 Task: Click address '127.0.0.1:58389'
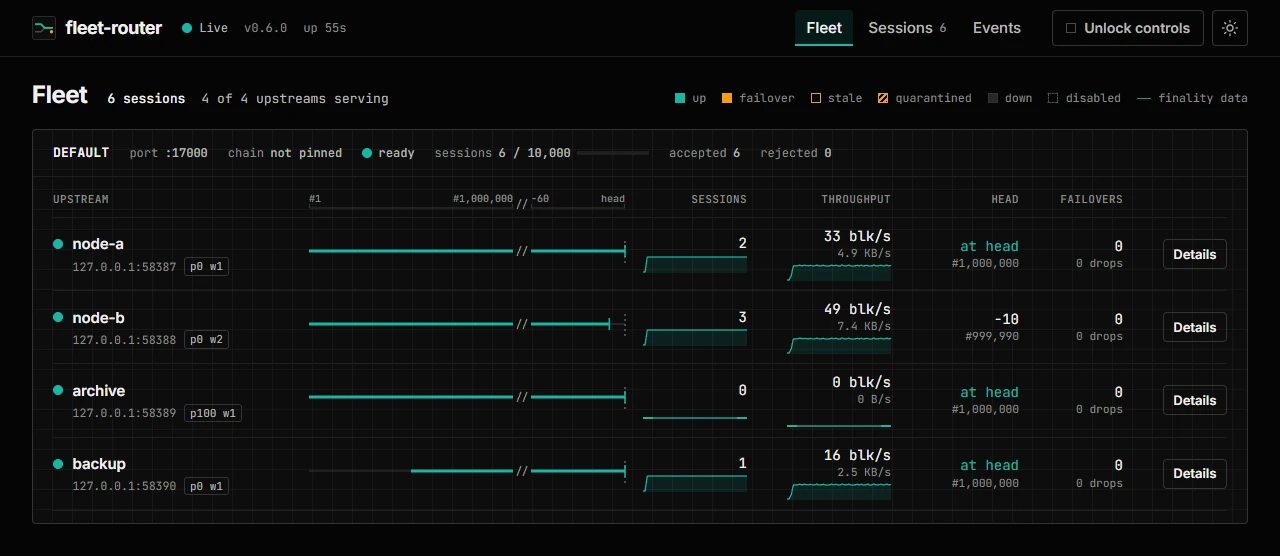pyautogui.click(x=124, y=413)
